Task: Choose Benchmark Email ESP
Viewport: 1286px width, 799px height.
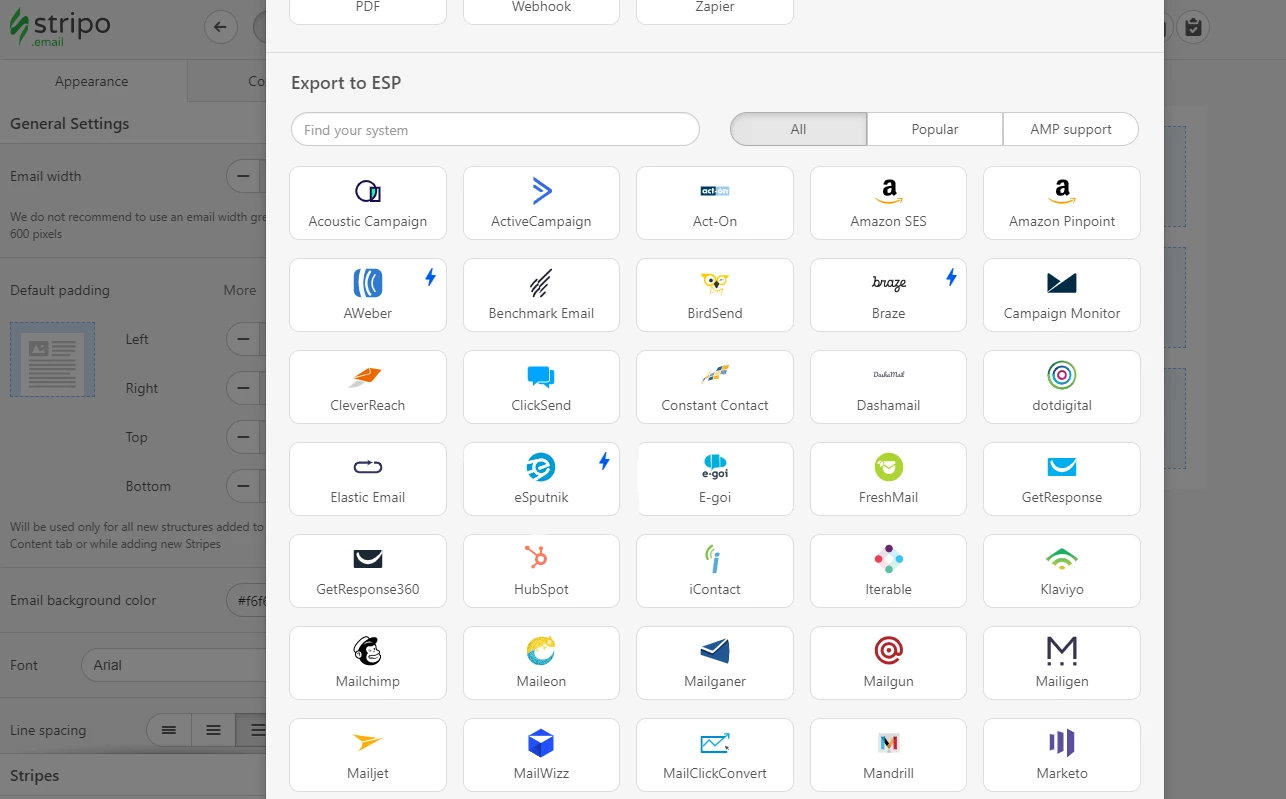Action: [x=541, y=295]
